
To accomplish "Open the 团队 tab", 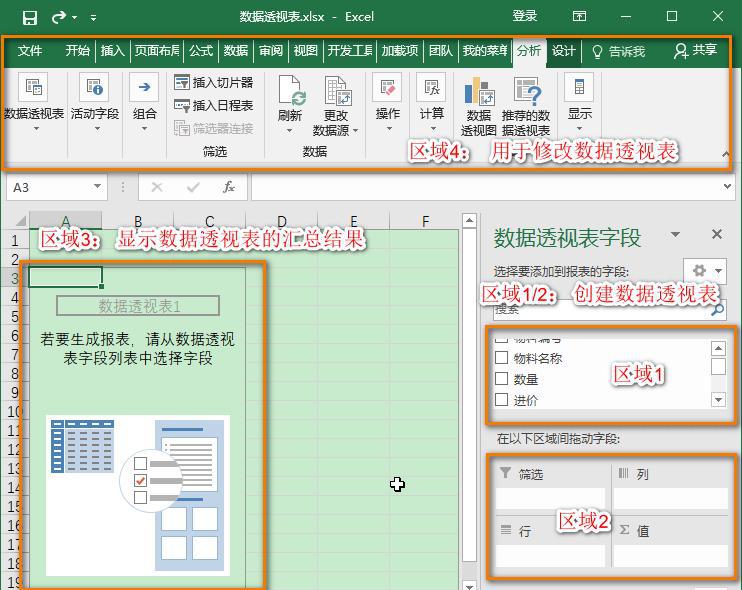I will (441, 50).
